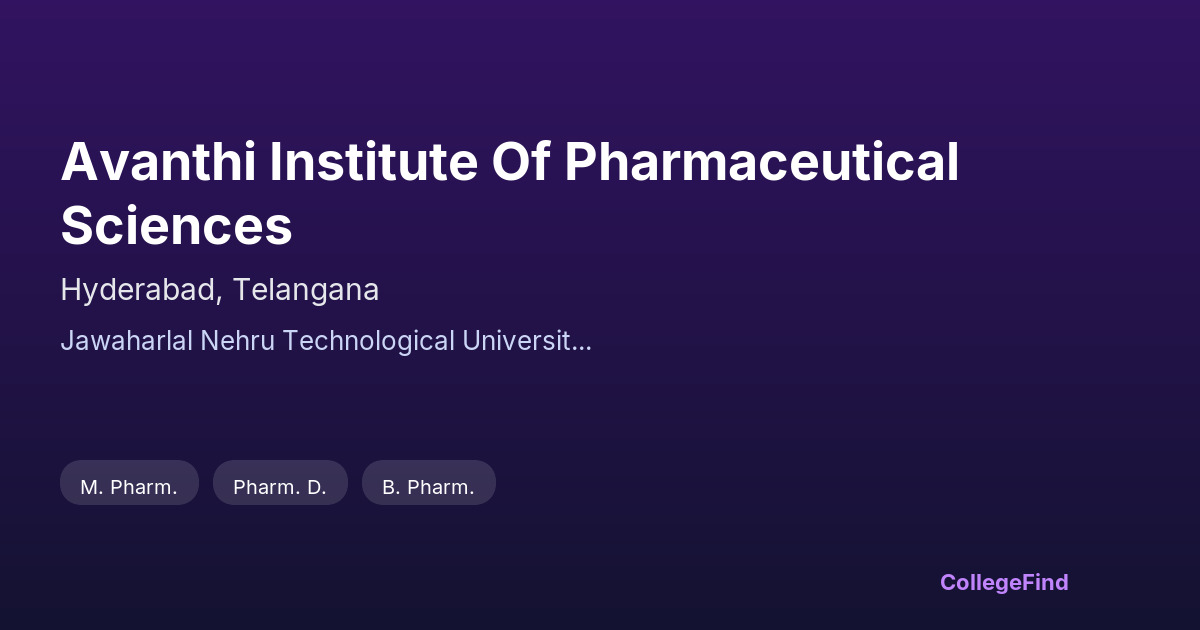Viewport: 1200px width, 630px height.
Task: Click the Hyderabad, Telangana location text
Action: click(219, 290)
